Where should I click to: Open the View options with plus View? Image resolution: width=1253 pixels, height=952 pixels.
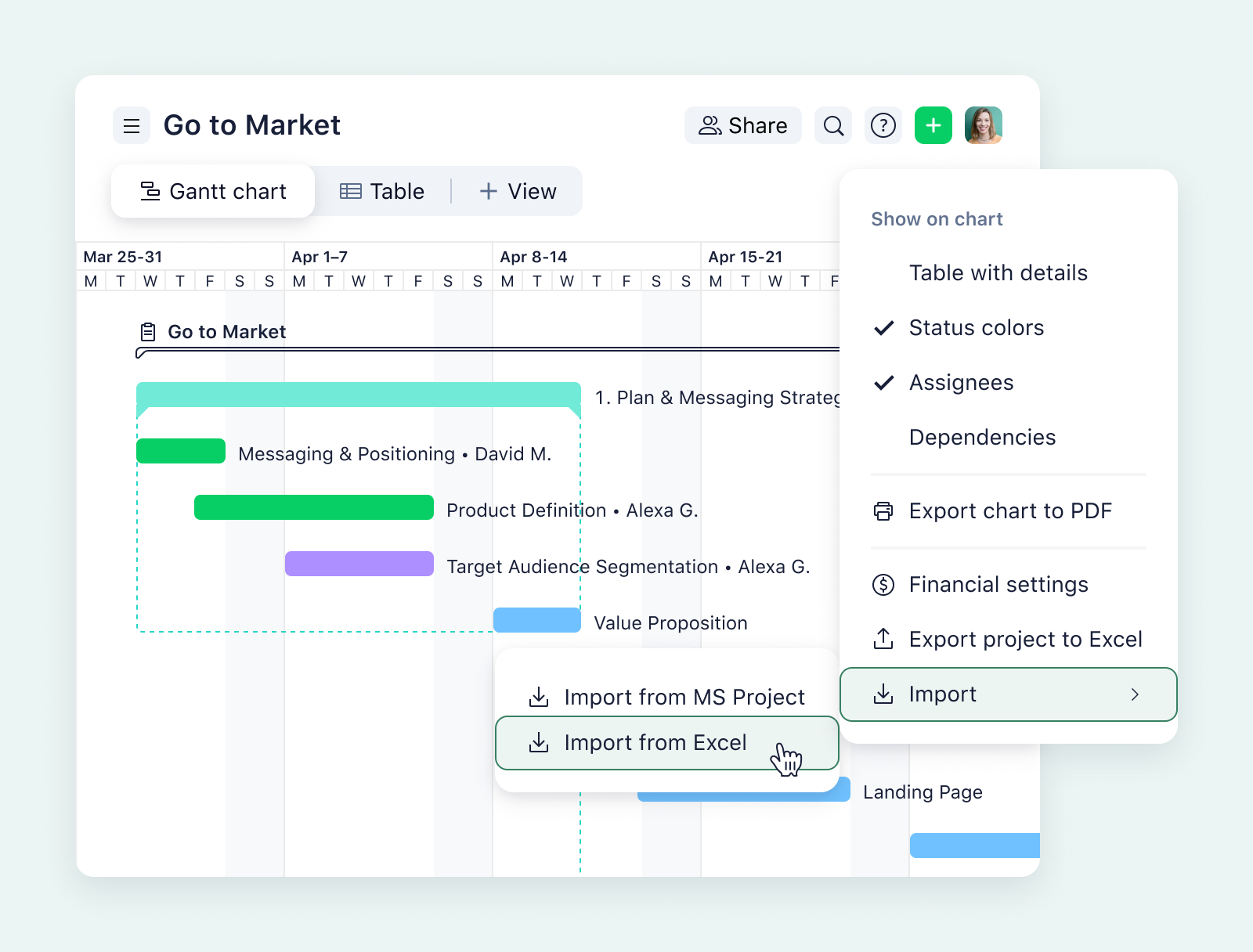click(519, 191)
